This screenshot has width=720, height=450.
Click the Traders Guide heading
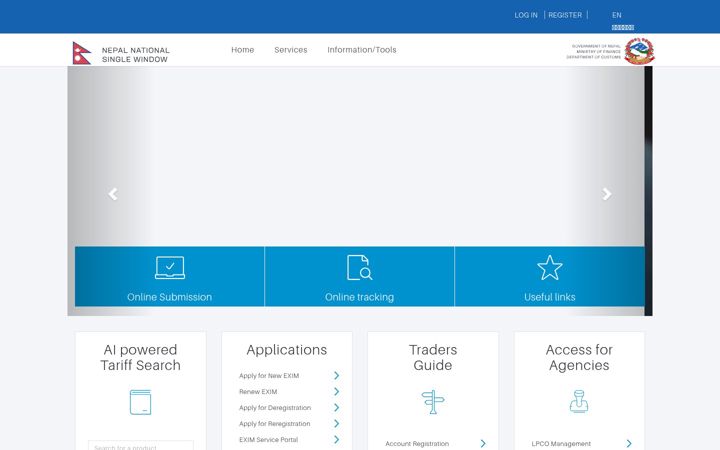(433, 357)
